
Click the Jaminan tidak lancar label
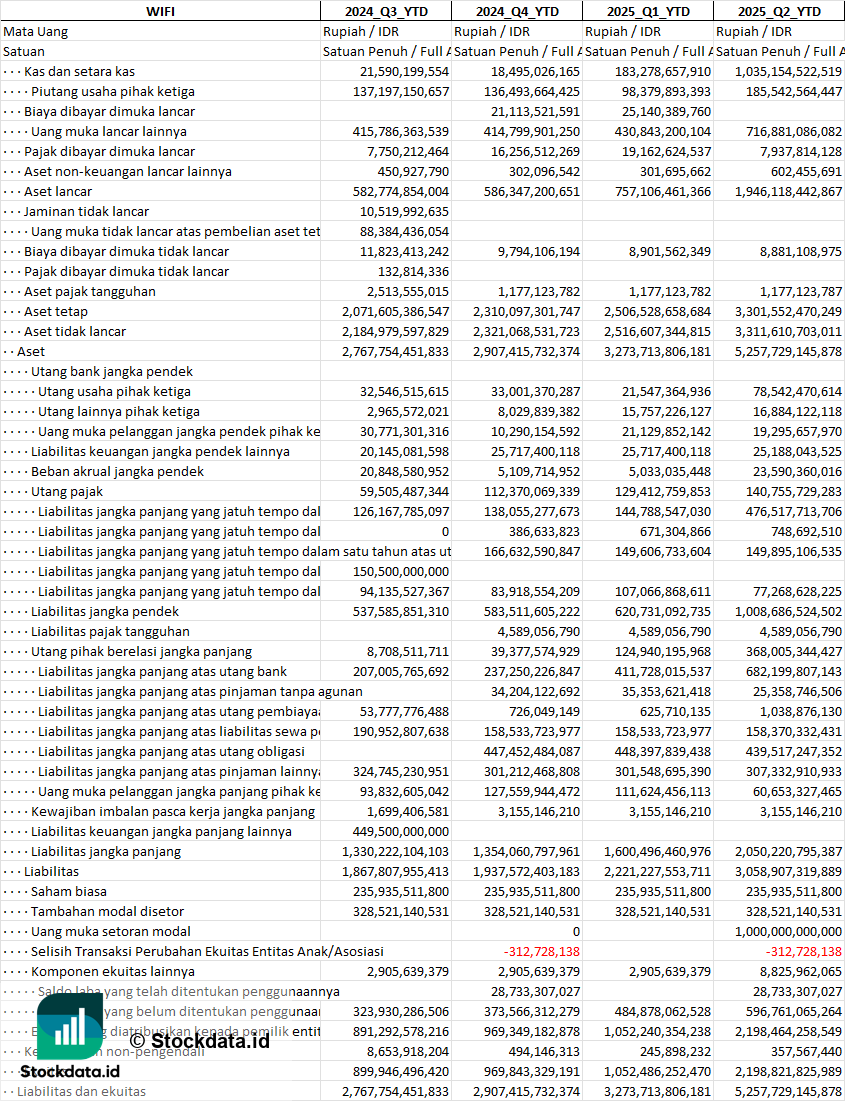click(x=86, y=211)
